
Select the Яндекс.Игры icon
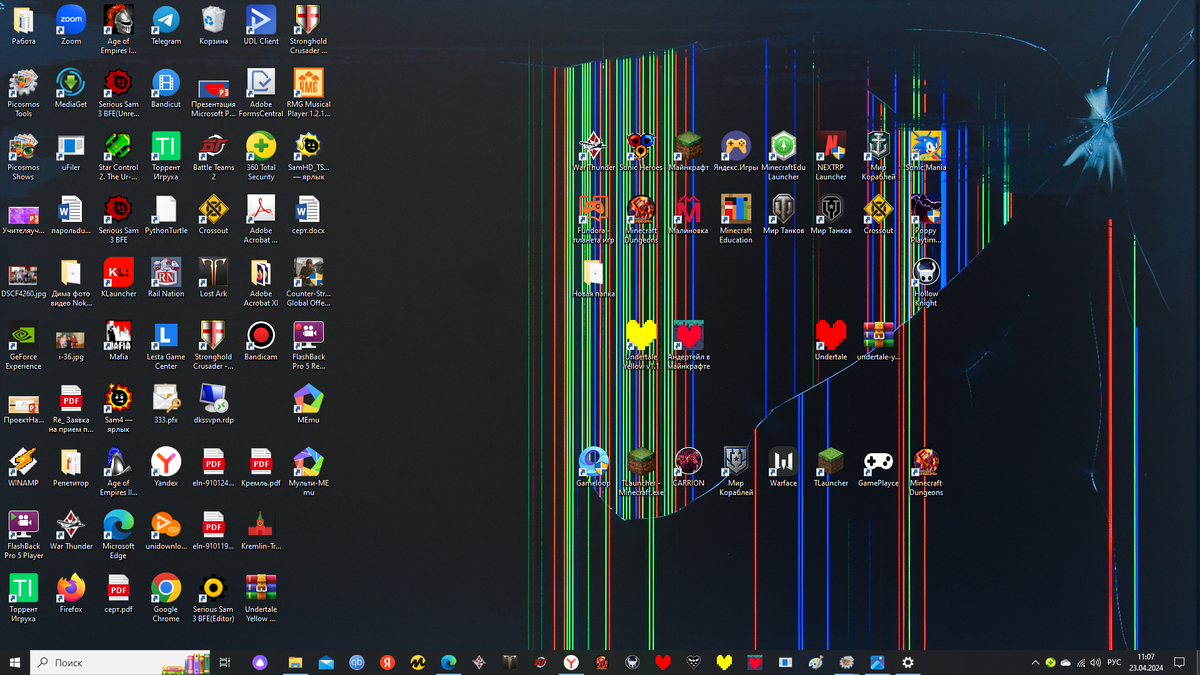[736, 152]
